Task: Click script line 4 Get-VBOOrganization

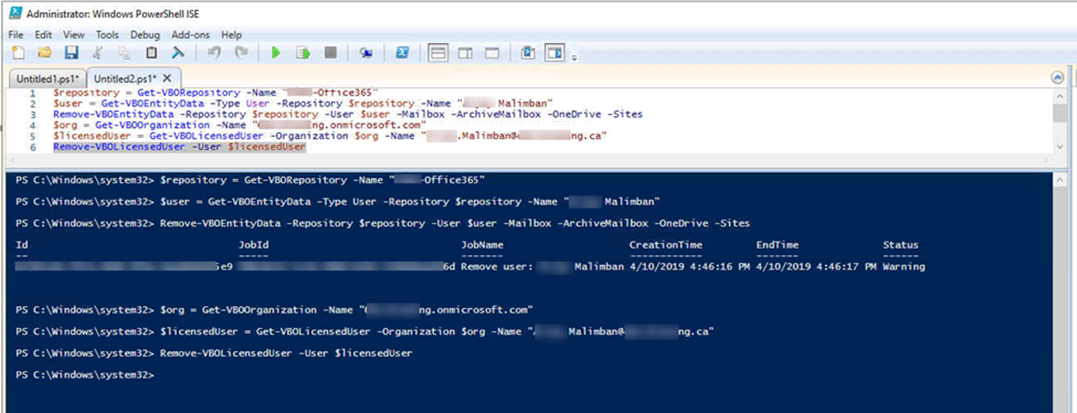Action: [240, 125]
